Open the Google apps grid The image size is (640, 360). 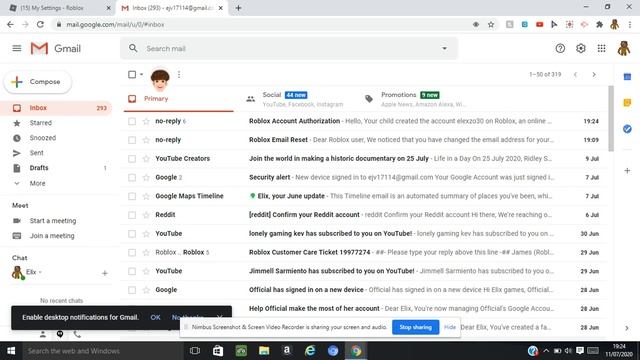(601, 49)
